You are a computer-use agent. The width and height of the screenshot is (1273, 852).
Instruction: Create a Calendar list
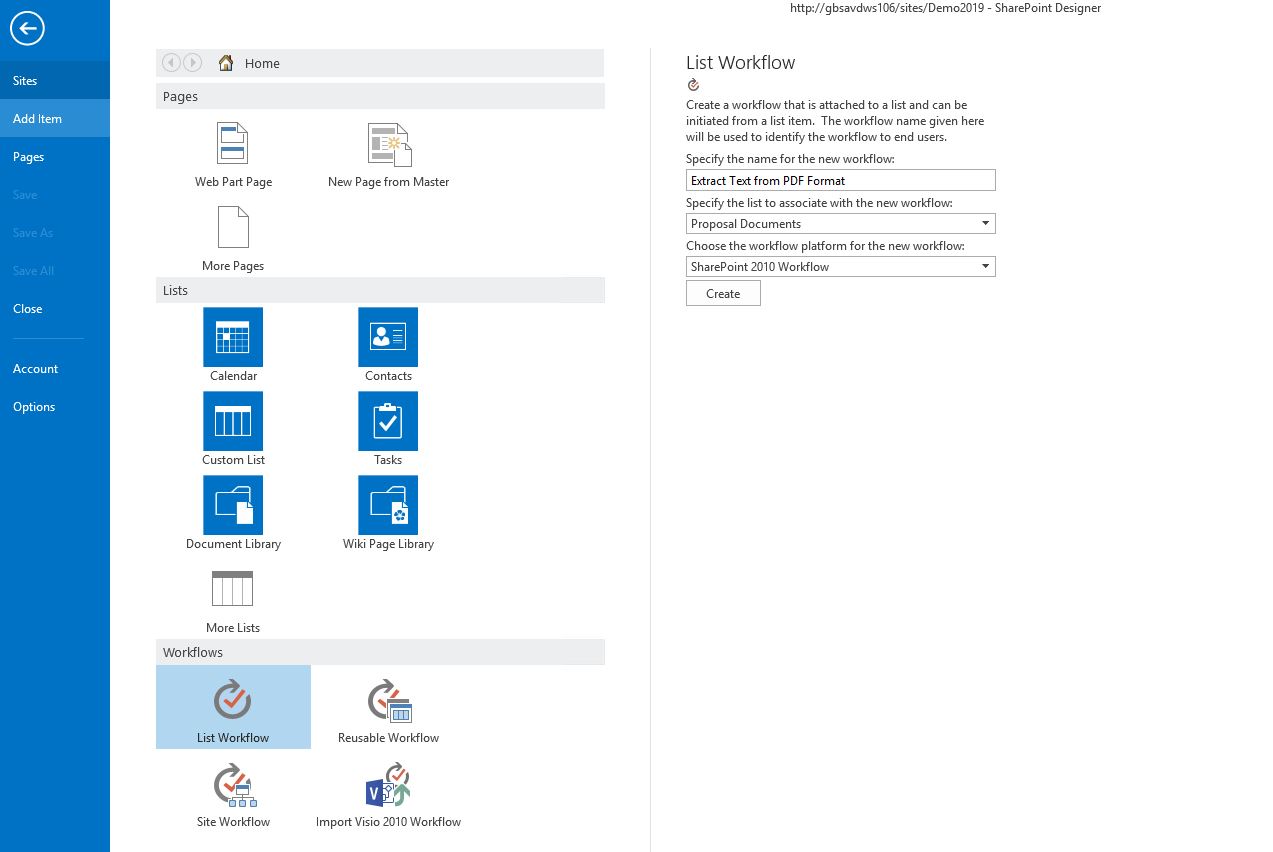tap(233, 337)
